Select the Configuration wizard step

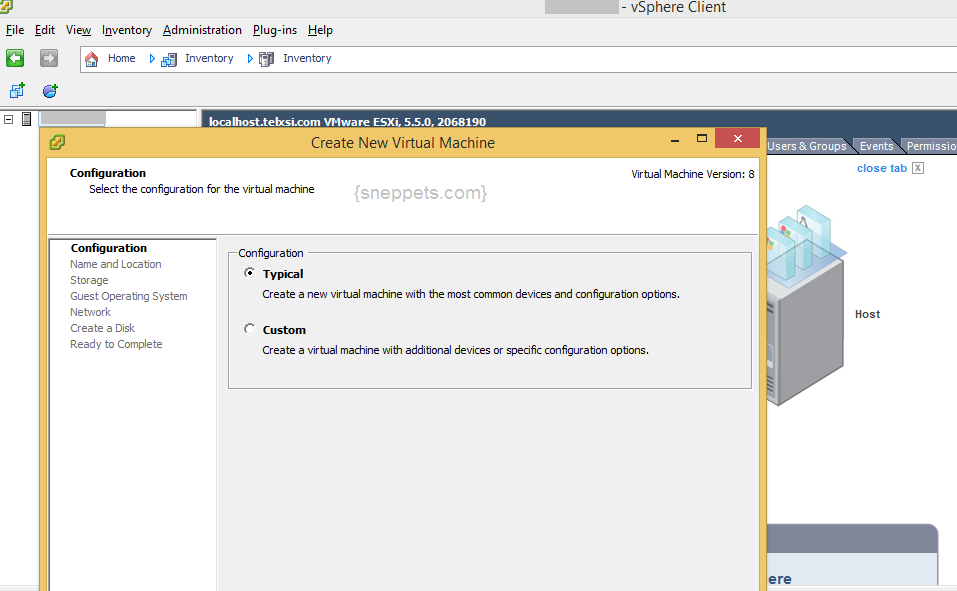pos(109,248)
